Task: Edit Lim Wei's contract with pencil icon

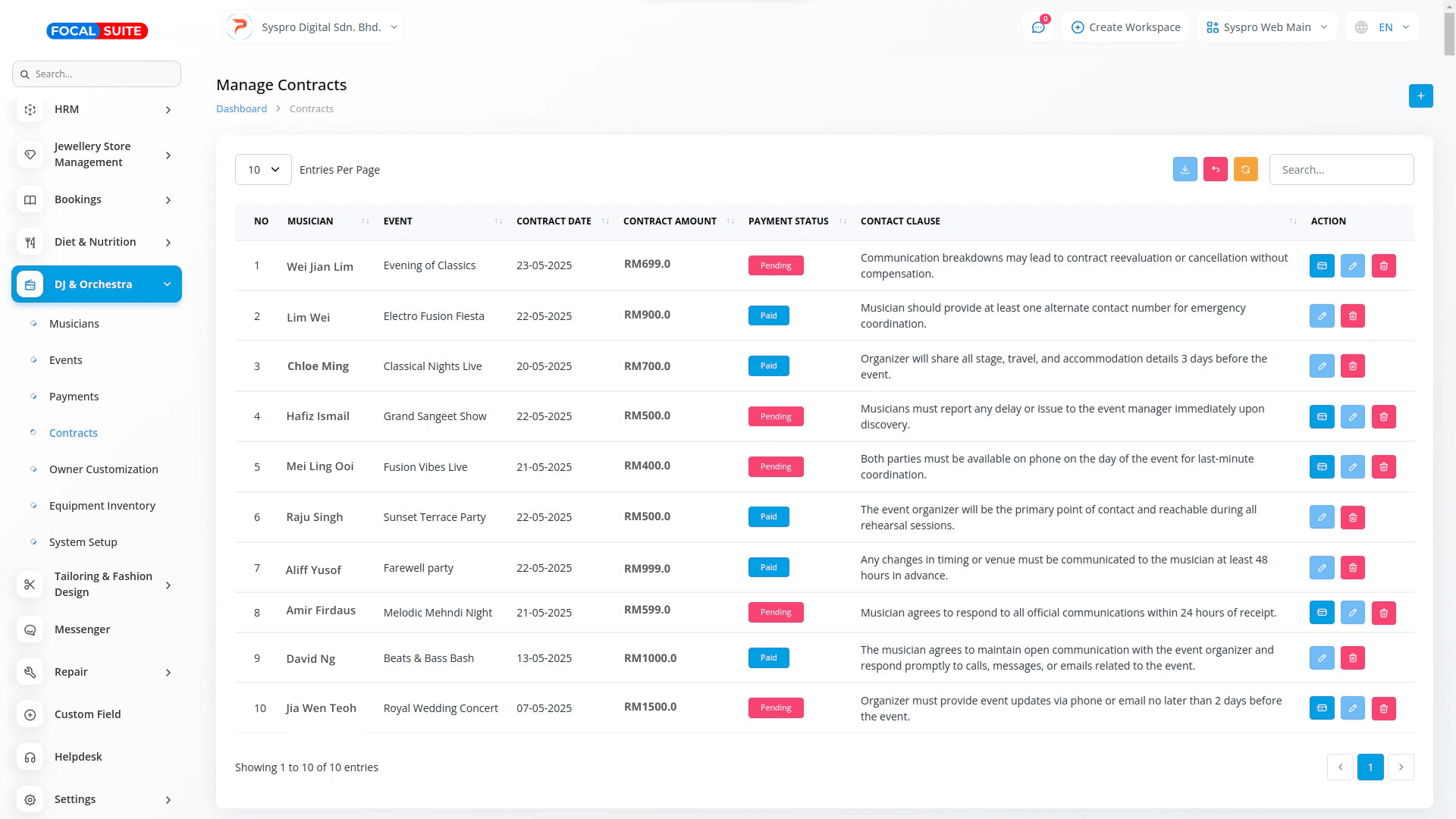Action: [x=1322, y=316]
